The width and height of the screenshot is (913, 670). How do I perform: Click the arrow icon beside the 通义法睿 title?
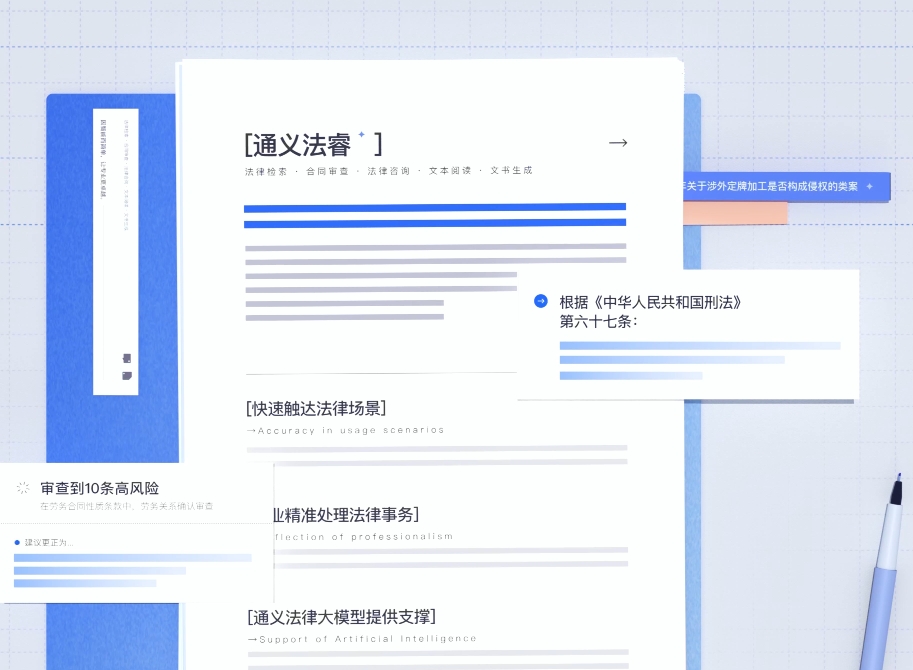[618, 143]
